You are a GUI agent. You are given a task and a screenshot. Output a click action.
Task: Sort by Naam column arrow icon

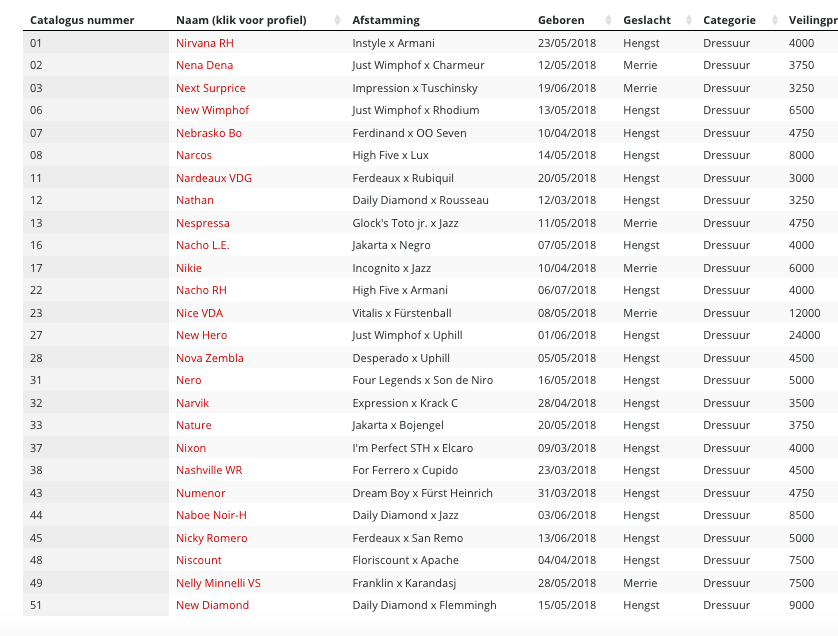tap(337, 20)
